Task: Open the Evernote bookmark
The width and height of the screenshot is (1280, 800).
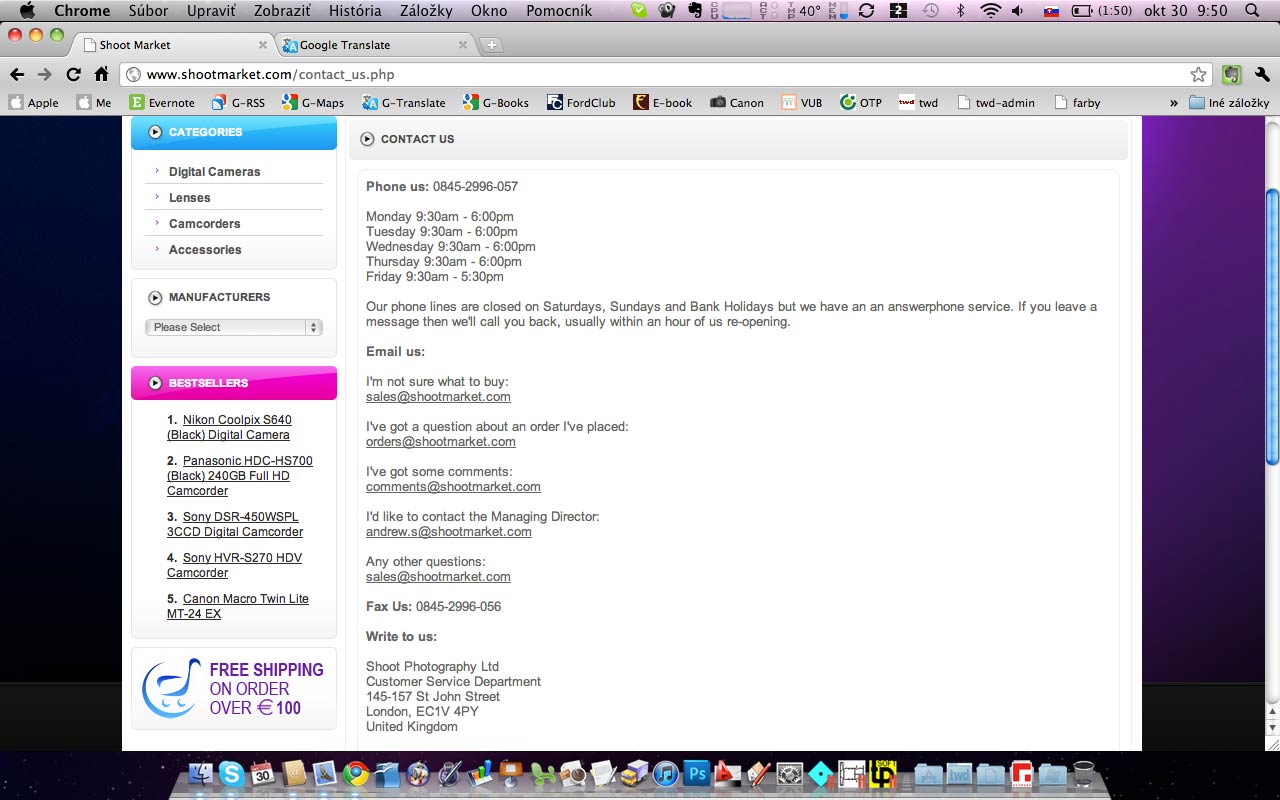Action: click(x=162, y=103)
